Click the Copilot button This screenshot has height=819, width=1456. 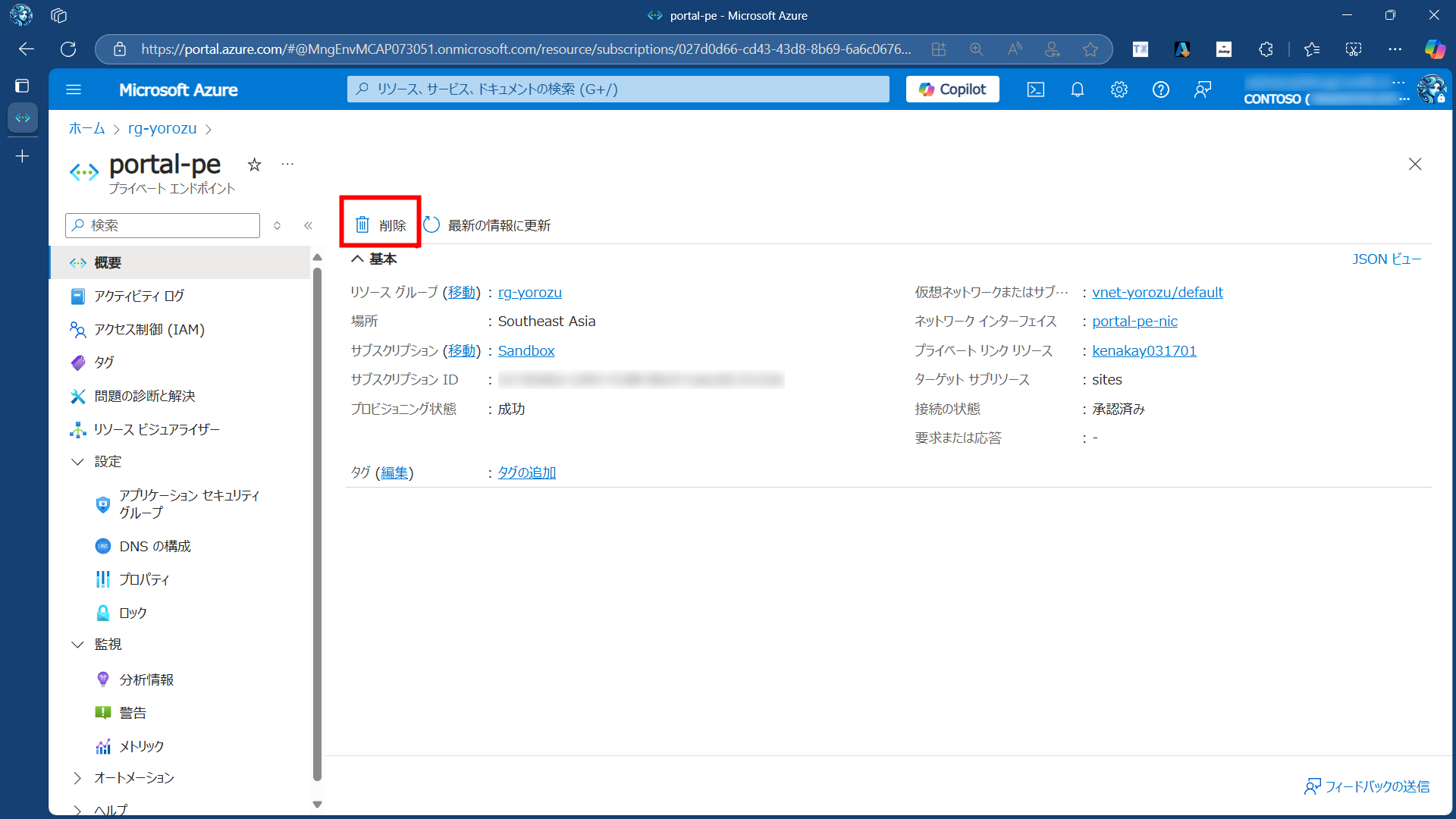click(952, 89)
